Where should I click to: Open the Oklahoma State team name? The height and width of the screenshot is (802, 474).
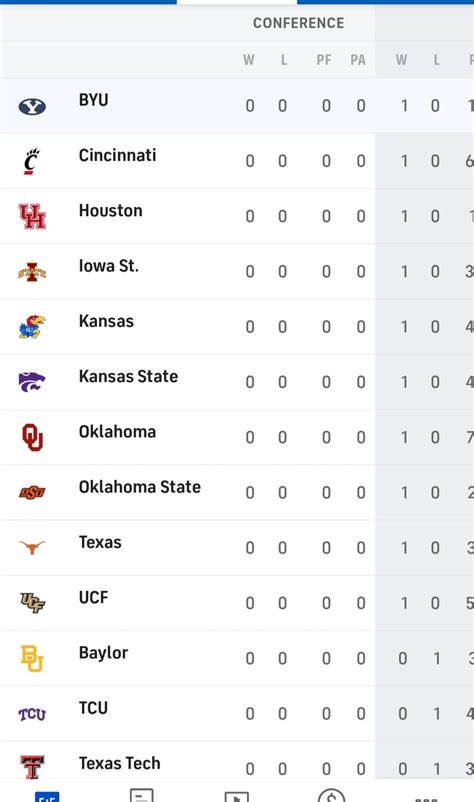tap(140, 487)
